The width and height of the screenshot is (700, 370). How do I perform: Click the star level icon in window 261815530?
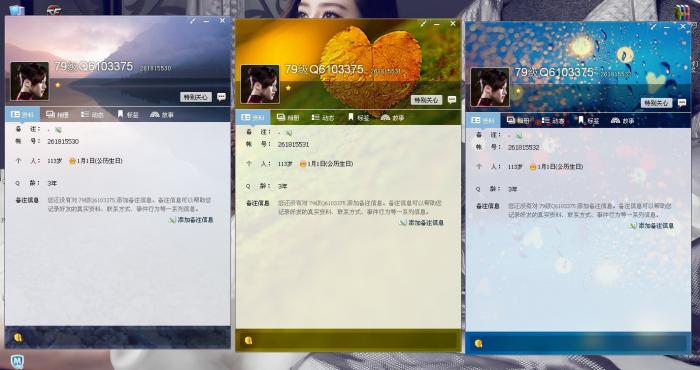[x=58, y=85]
